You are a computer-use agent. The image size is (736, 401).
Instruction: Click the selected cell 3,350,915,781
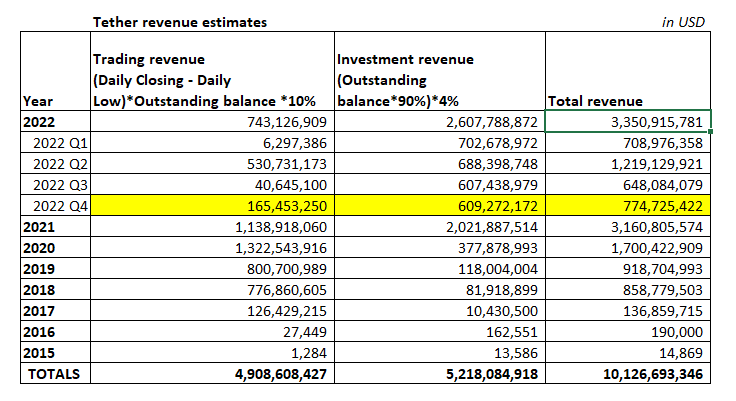[628, 121]
